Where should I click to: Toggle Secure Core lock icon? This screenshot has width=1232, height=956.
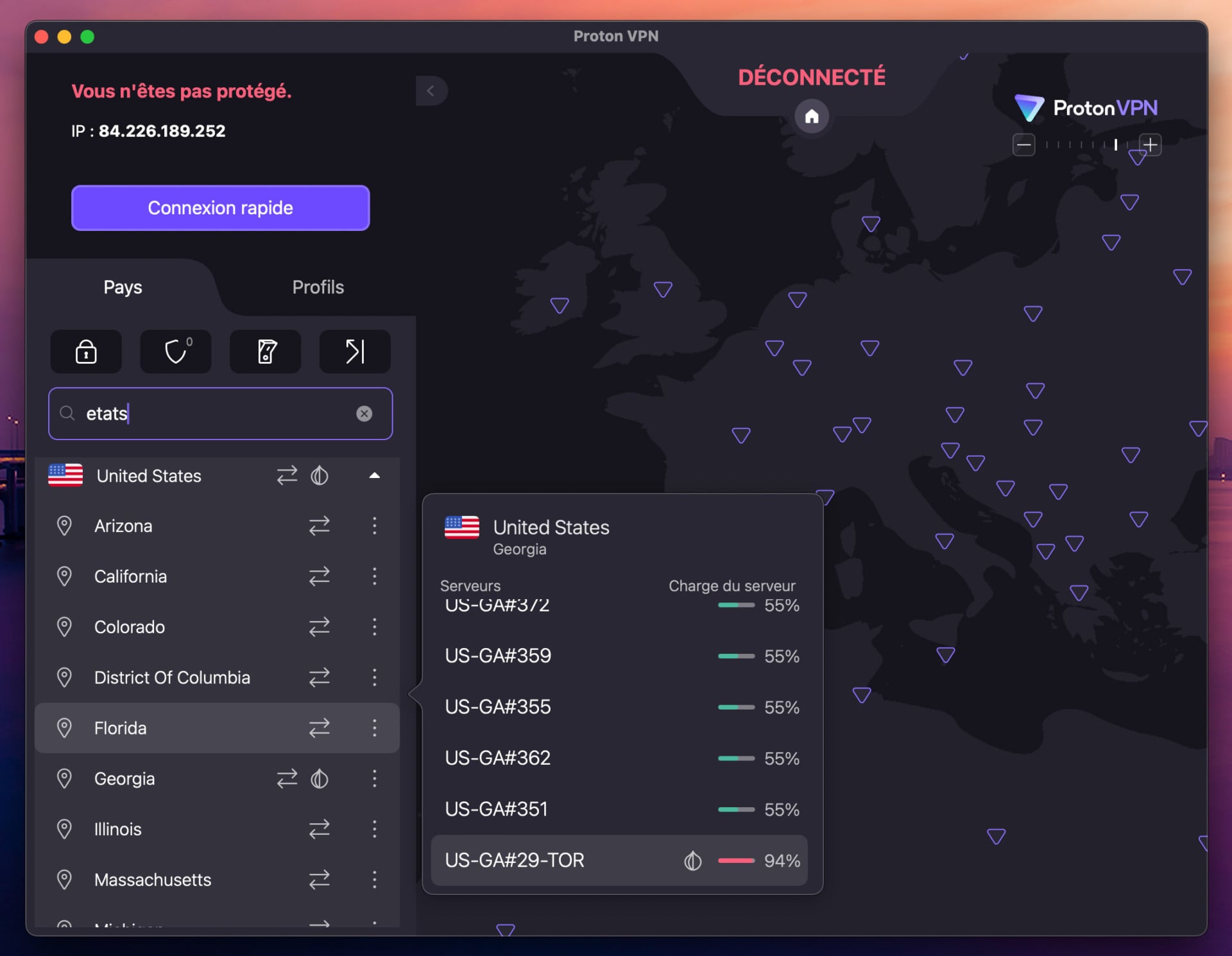[x=86, y=352]
